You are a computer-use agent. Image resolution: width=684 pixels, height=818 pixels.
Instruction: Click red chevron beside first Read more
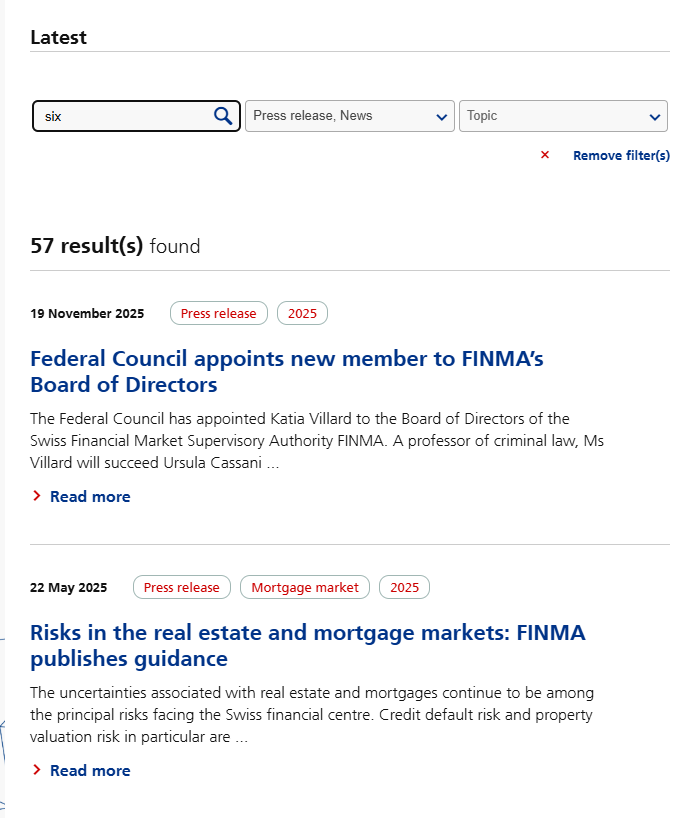[37, 496]
